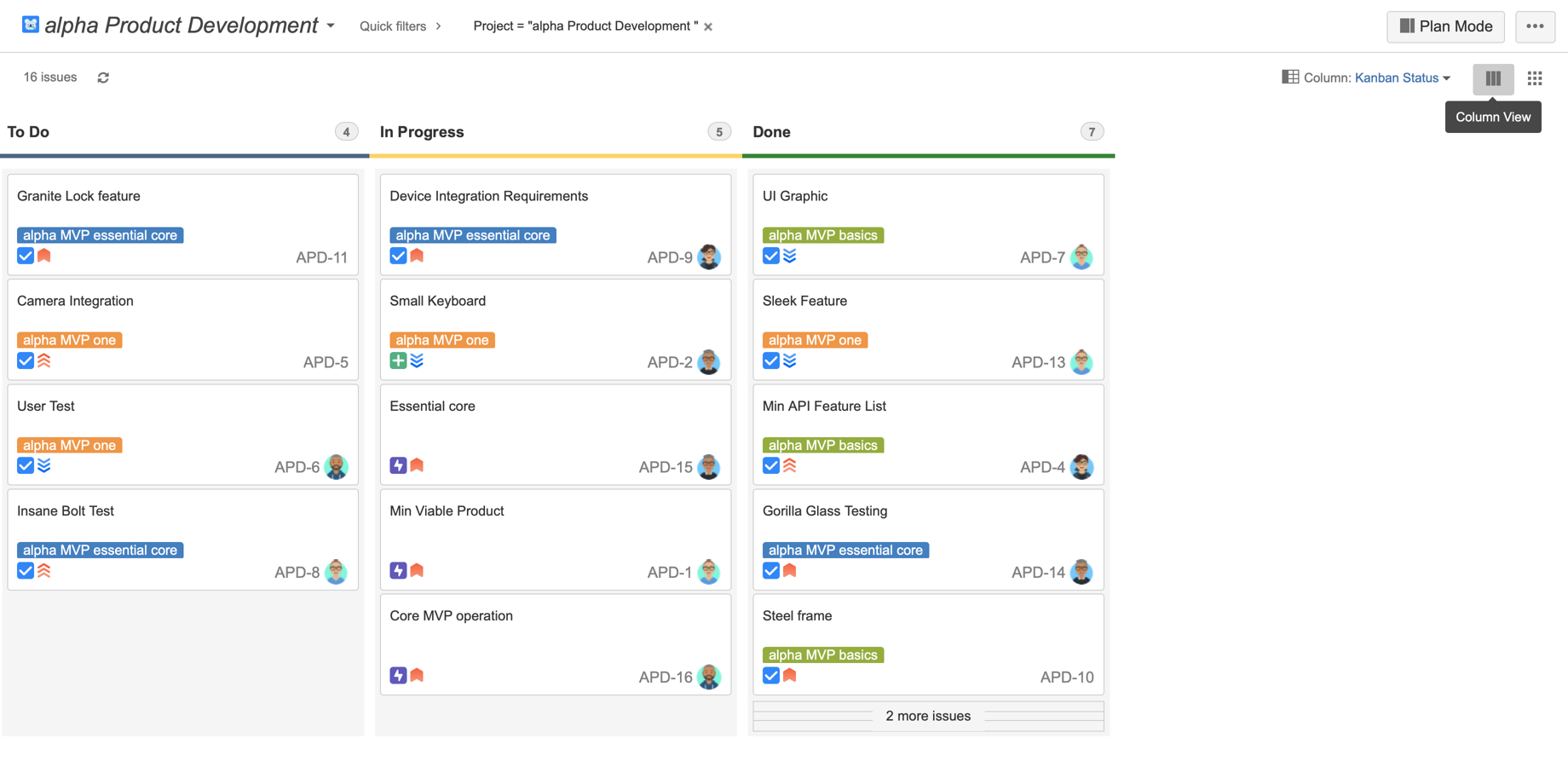Click the refresh issues icon
Screen dimensions: 1568x767
(103, 78)
